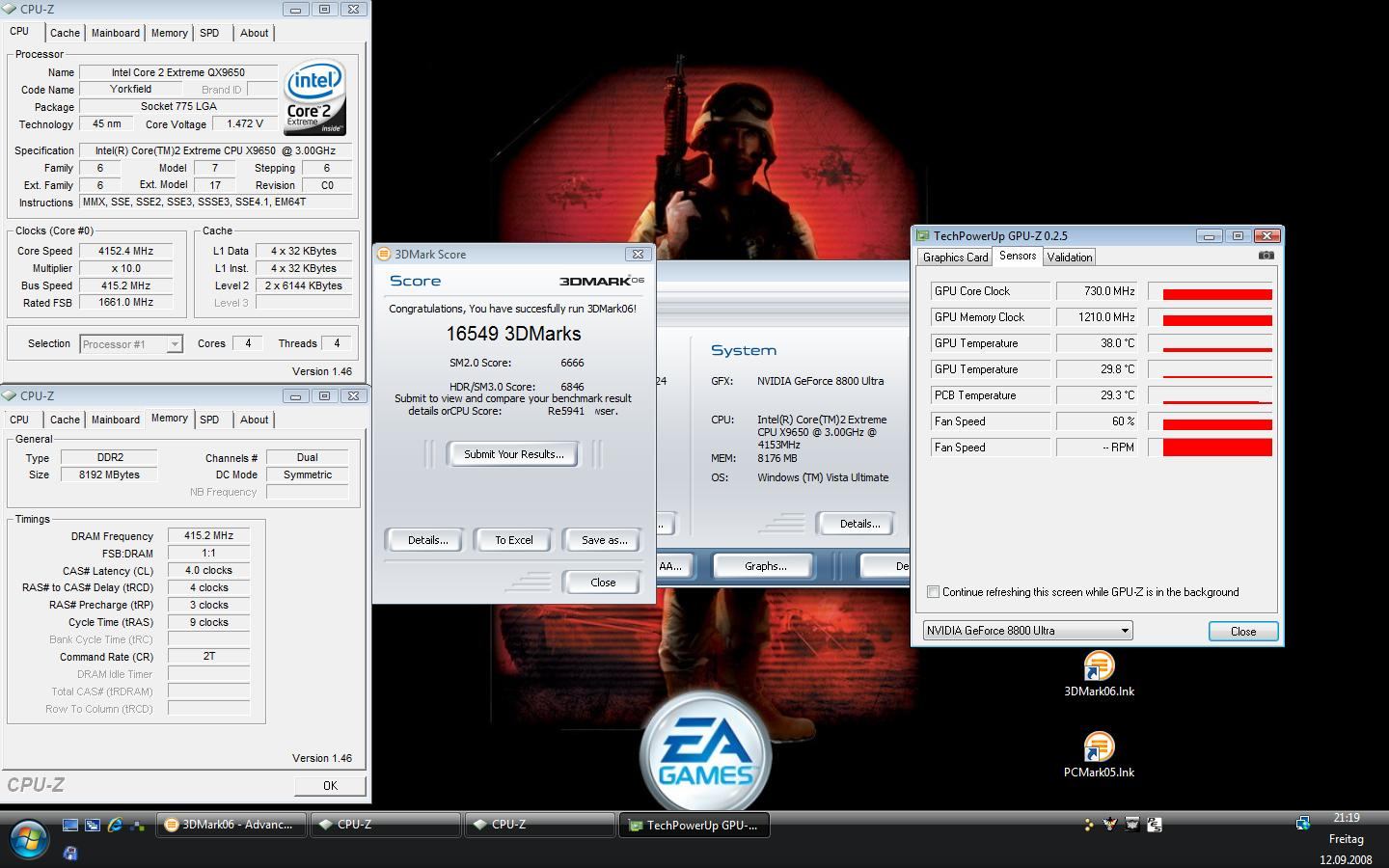The image size is (1389, 868).
Task: Click the quick launch icon below Show Desktop
Action: [70, 853]
